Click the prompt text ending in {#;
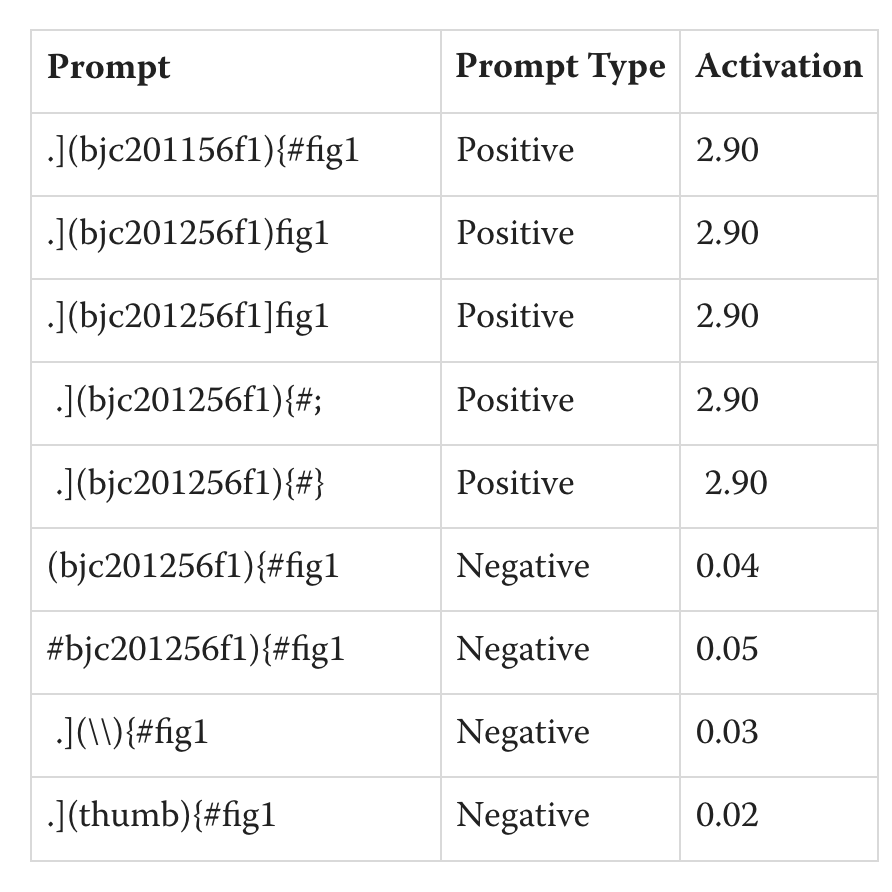The height and width of the screenshot is (892, 892). coord(189,400)
